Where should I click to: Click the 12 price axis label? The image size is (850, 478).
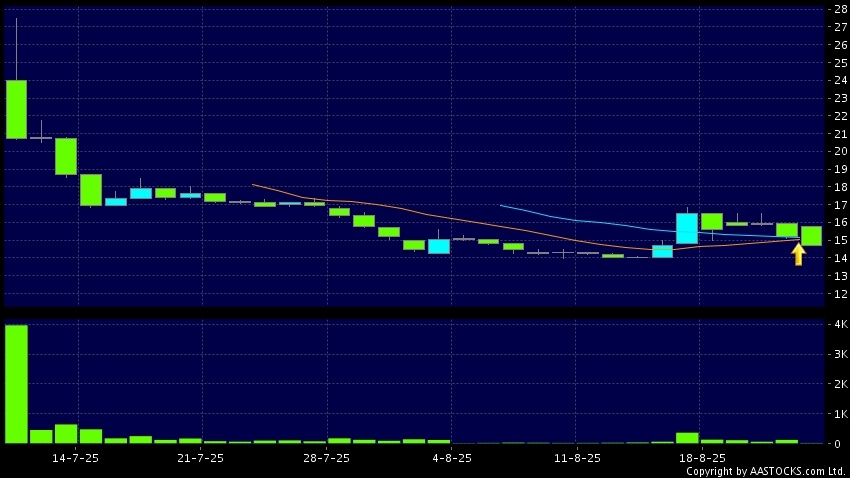pos(841,294)
